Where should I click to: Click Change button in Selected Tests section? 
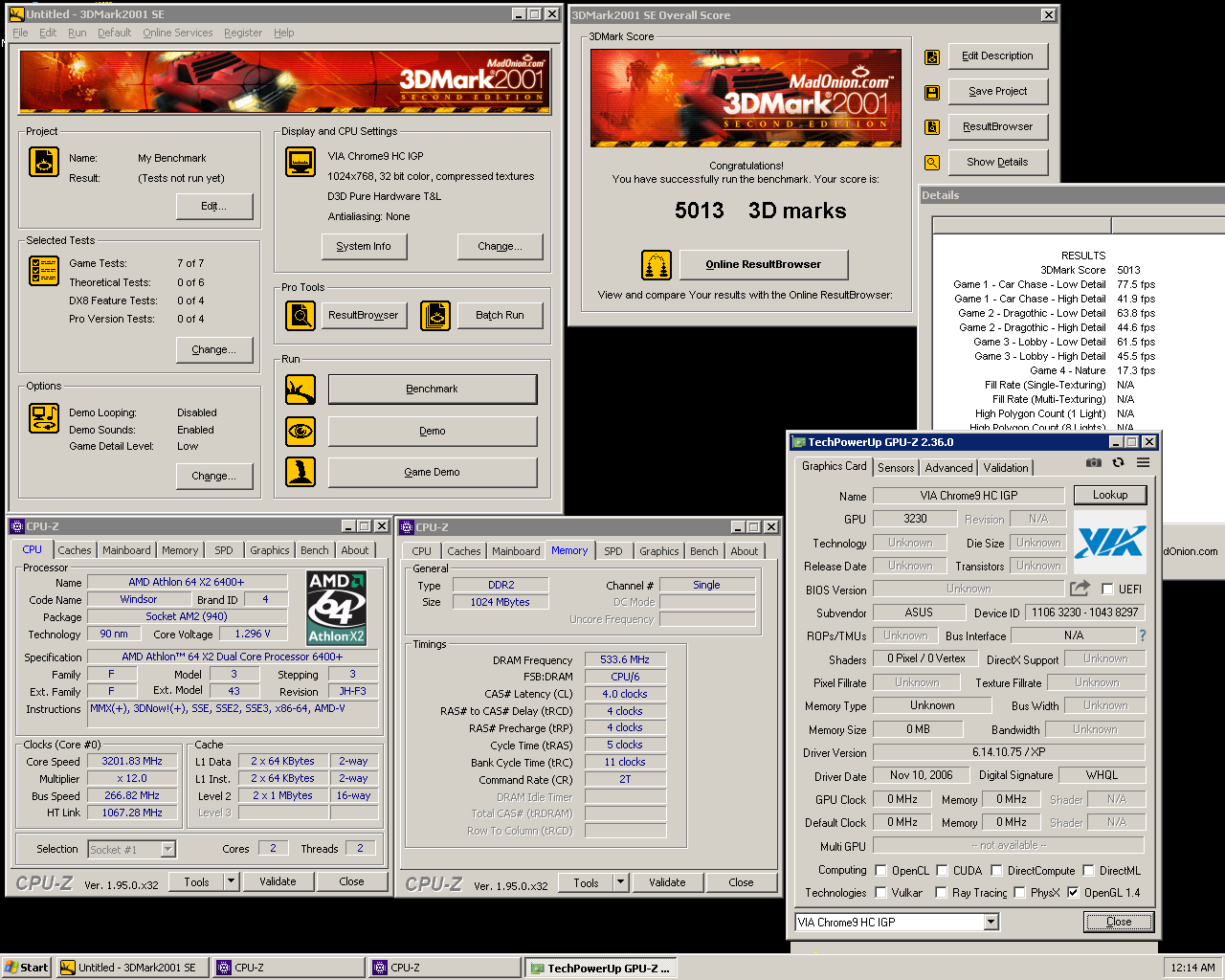click(x=213, y=349)
